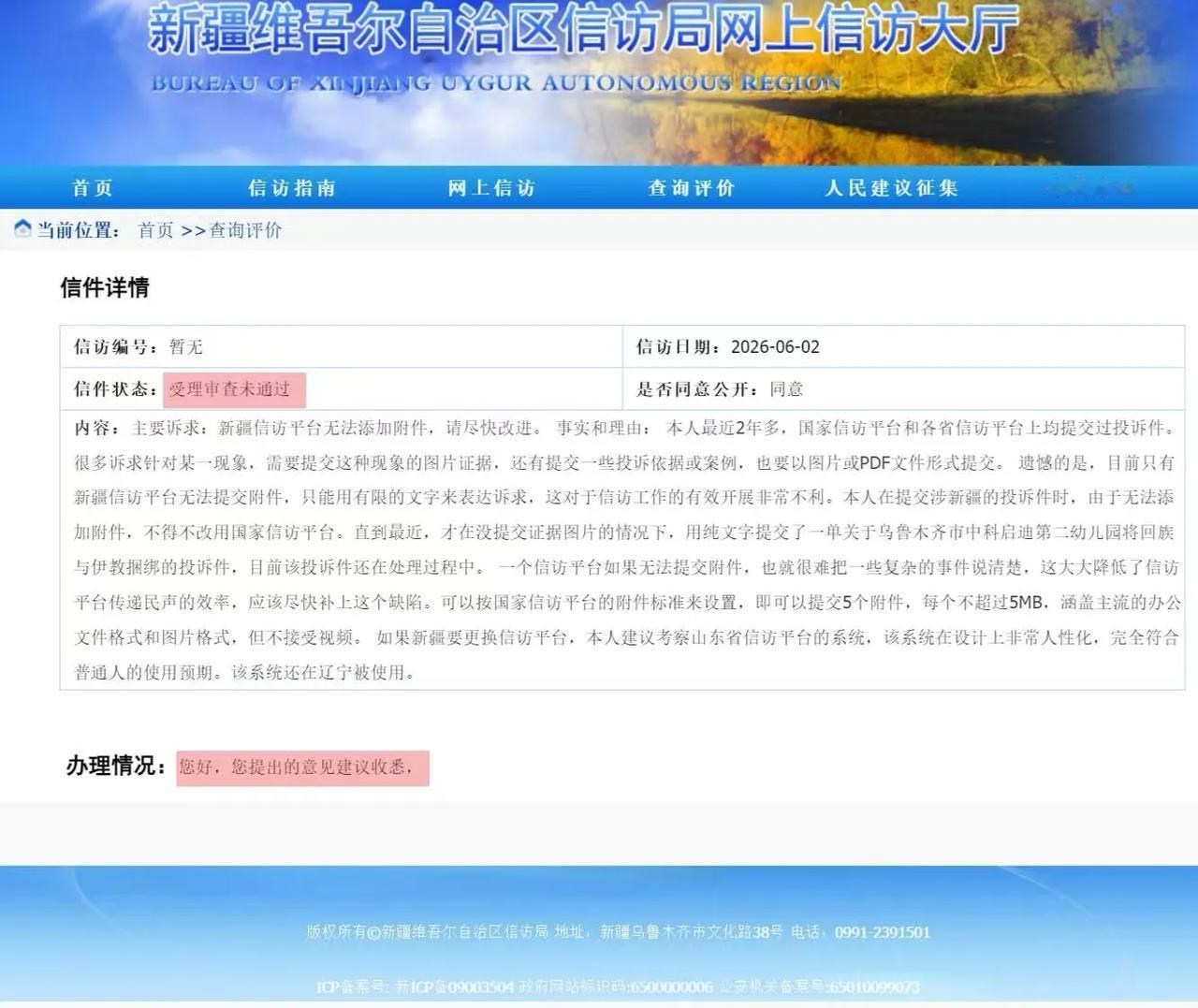Viewport: 1198px width, 1008px height.
Task: Click the ICP备案号 line in the footer
Action: tap(618, 986)
